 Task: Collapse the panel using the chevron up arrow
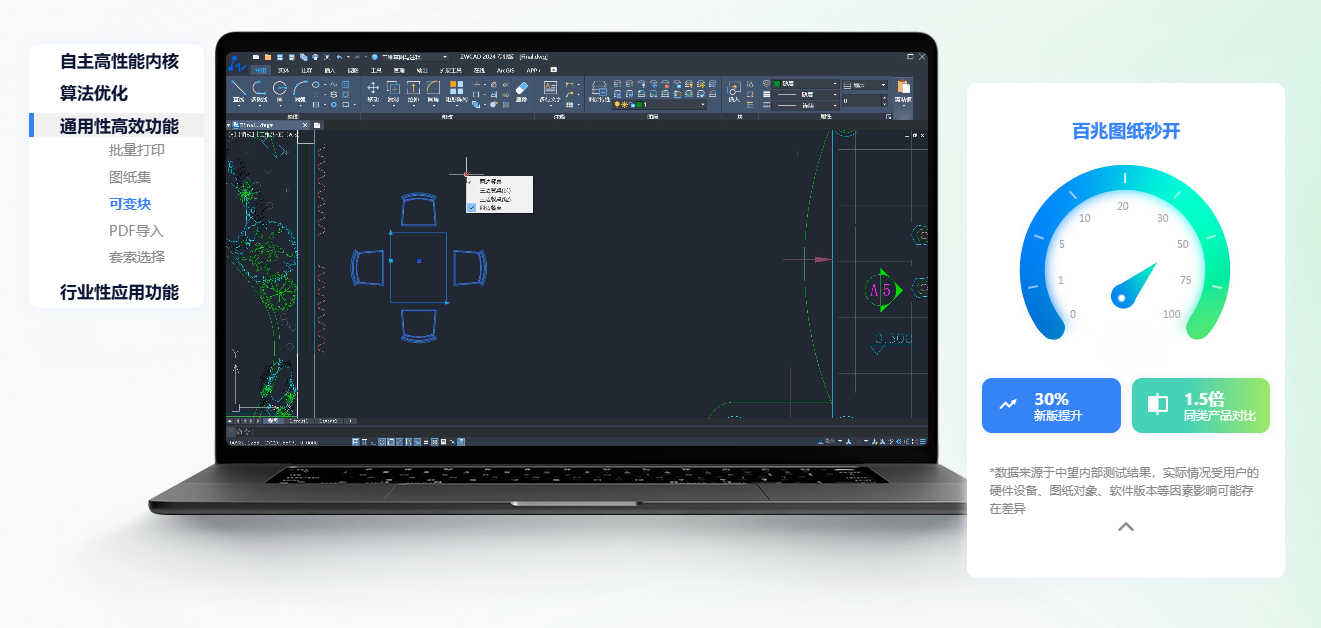coord(1125,527)
